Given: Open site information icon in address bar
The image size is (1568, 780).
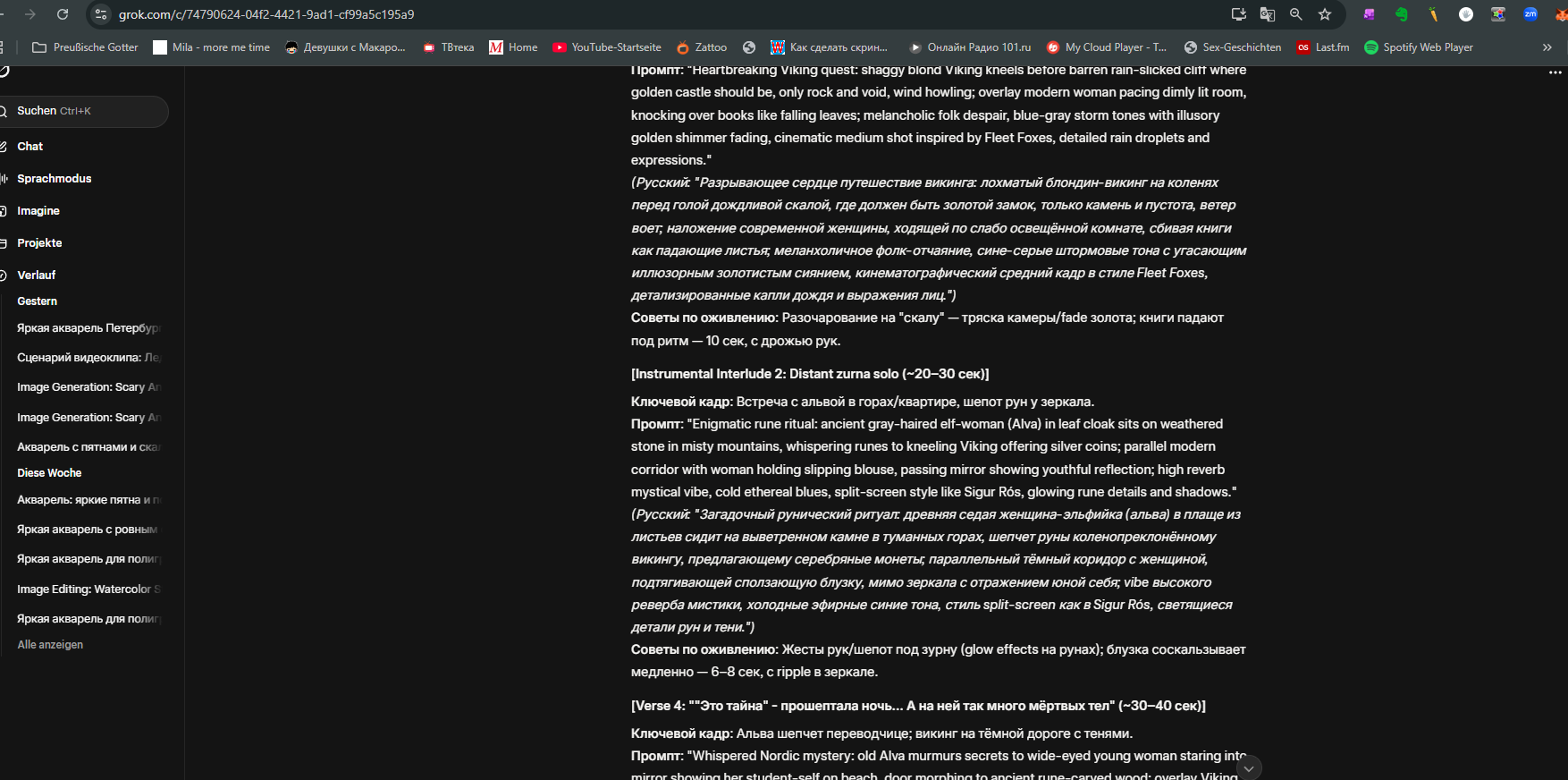Looking at the screenshot, I should tap(101, 14).
